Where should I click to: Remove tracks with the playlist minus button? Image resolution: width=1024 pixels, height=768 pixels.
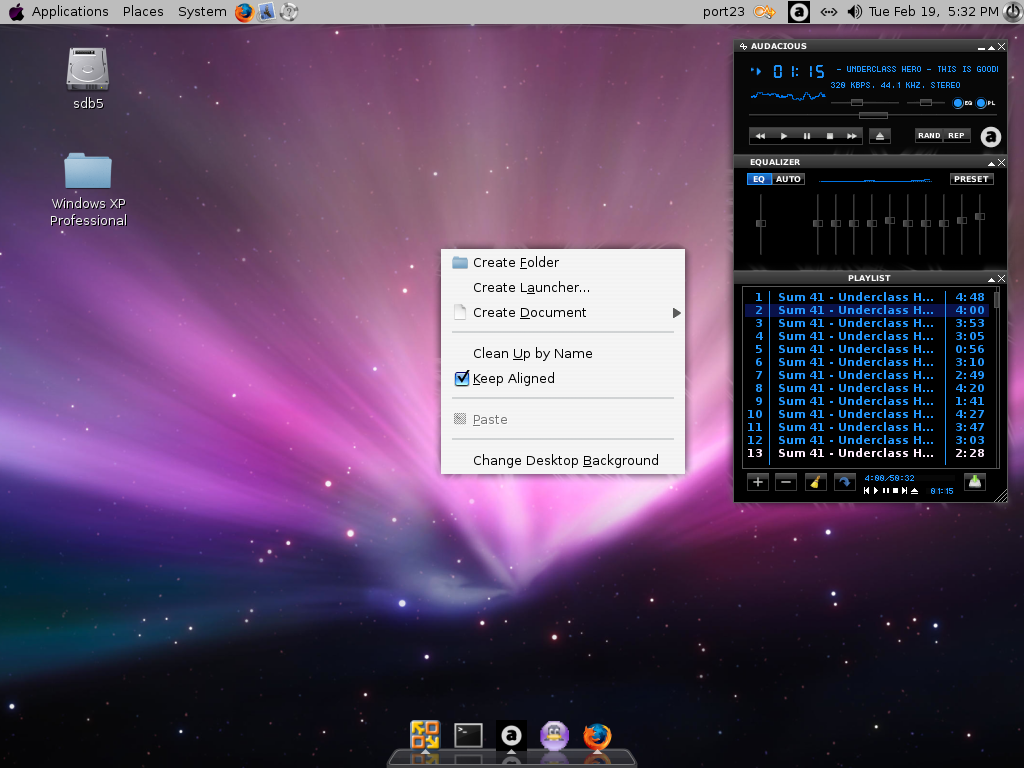click(786, 482)
